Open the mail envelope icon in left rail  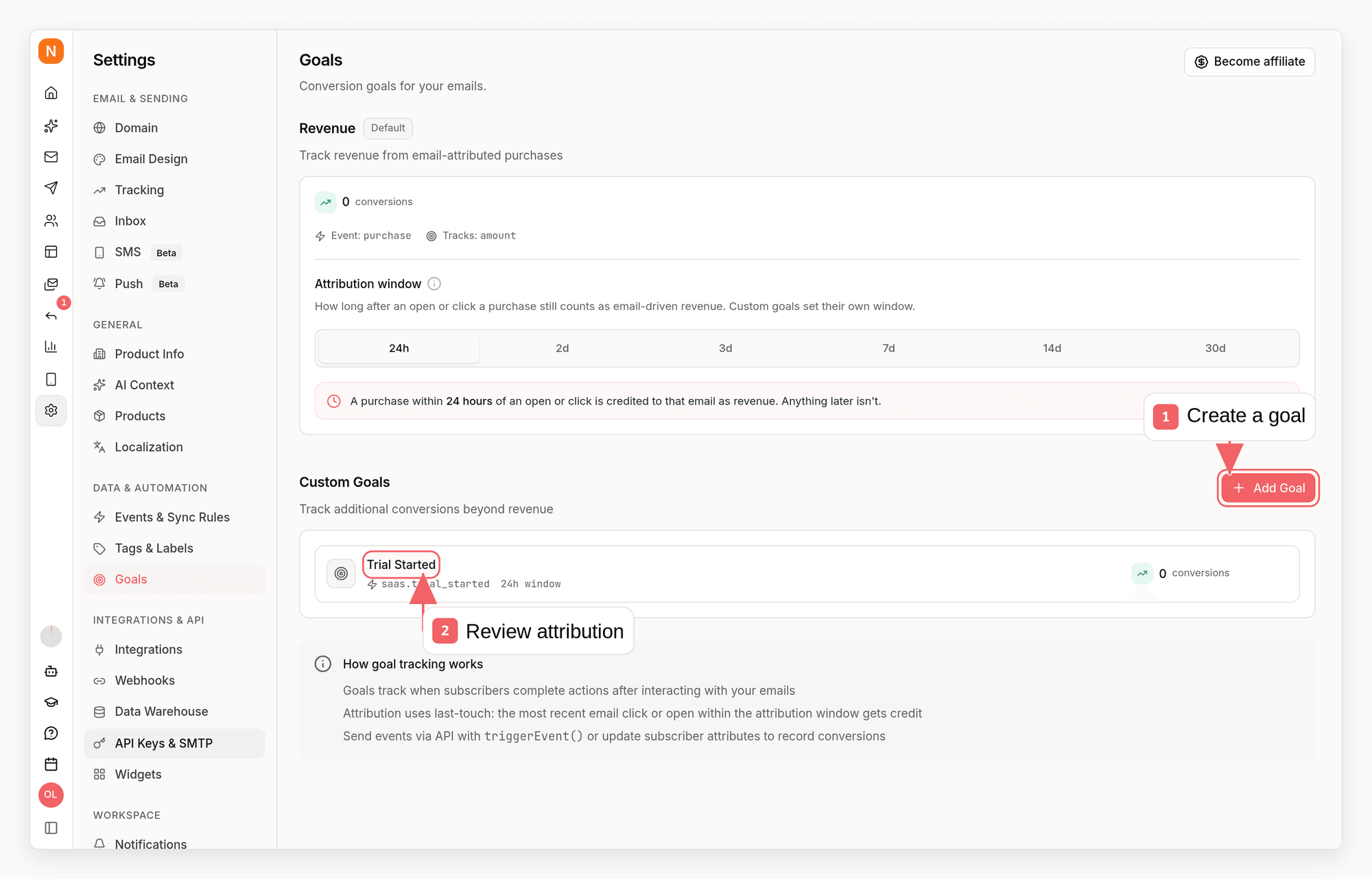coord(51,157)
